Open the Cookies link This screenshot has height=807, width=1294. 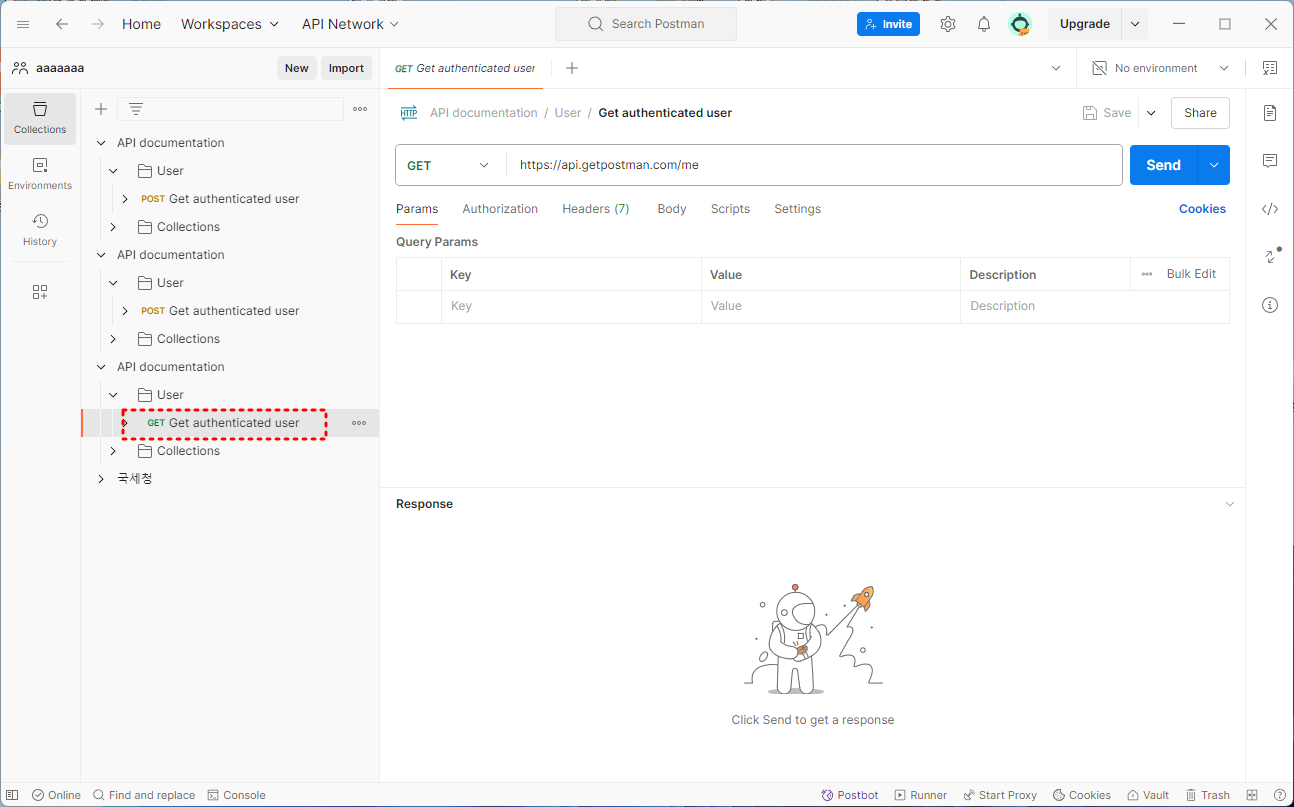(1202, 209)
